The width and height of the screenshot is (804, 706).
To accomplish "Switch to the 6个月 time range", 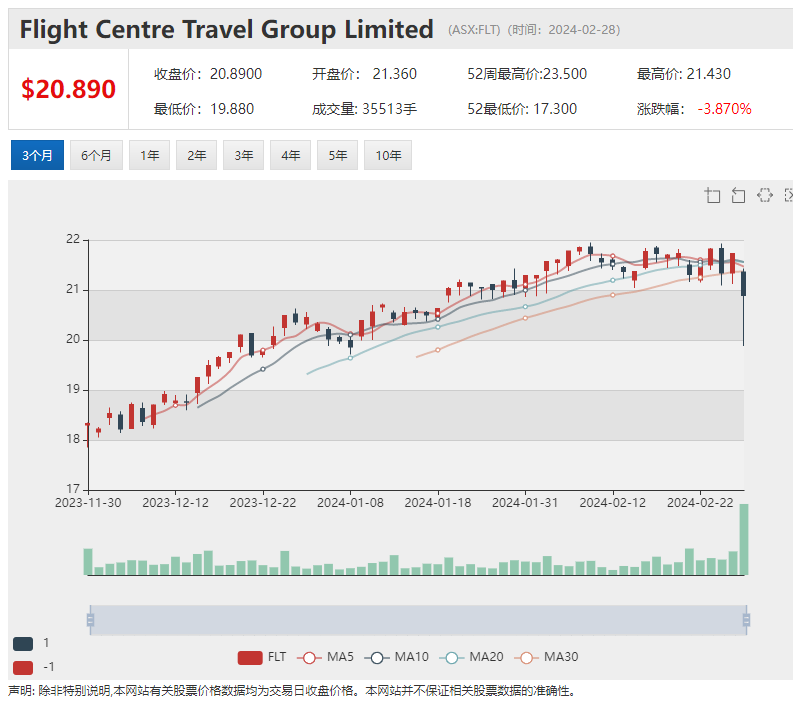I will click(x=96, y=155).
